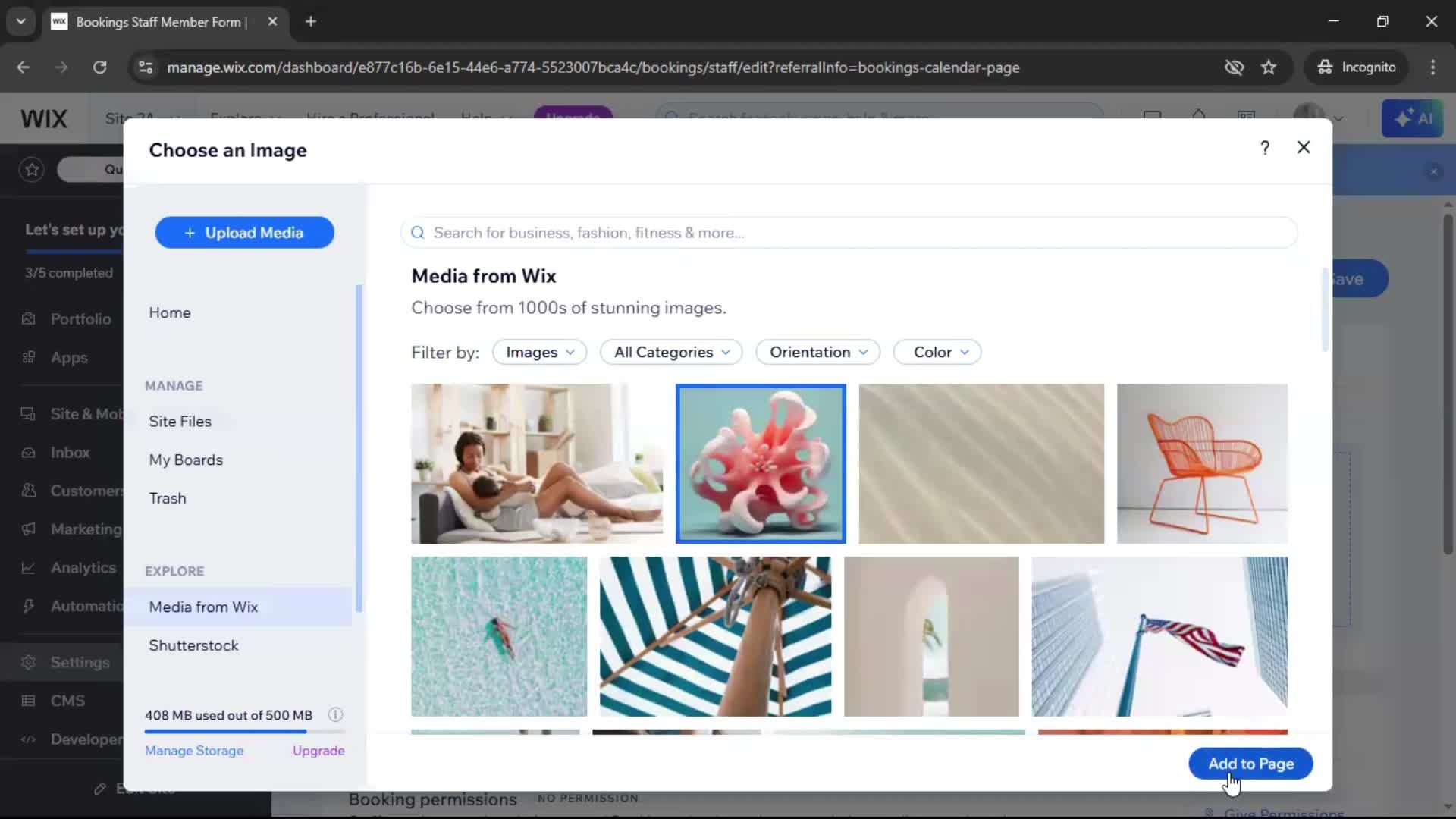The image size is (1456, 819).
Task: Click the eye-slash tracking icon in address bar
Action: (x=1234, y=67)
